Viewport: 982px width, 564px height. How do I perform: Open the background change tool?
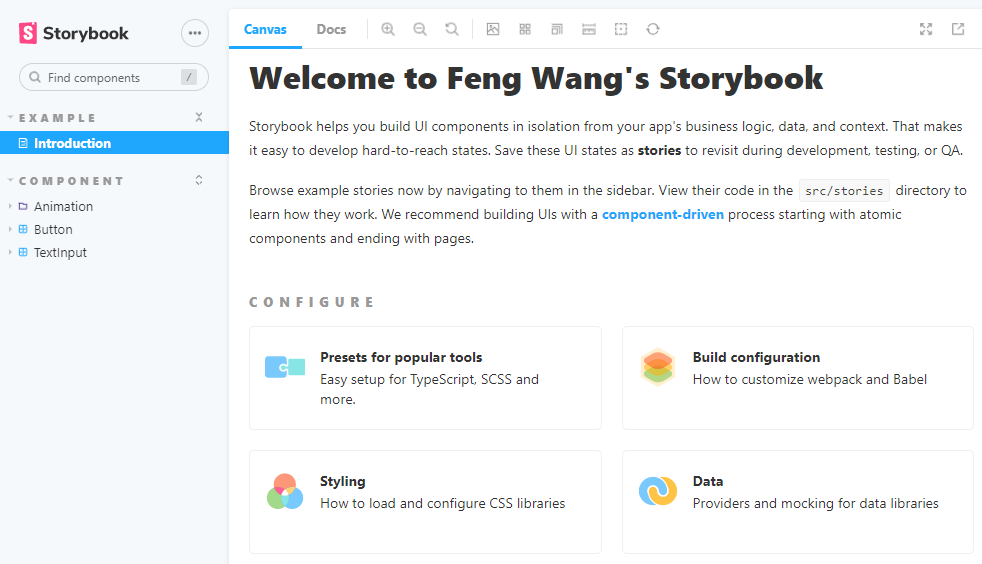(x=493, y=29)
